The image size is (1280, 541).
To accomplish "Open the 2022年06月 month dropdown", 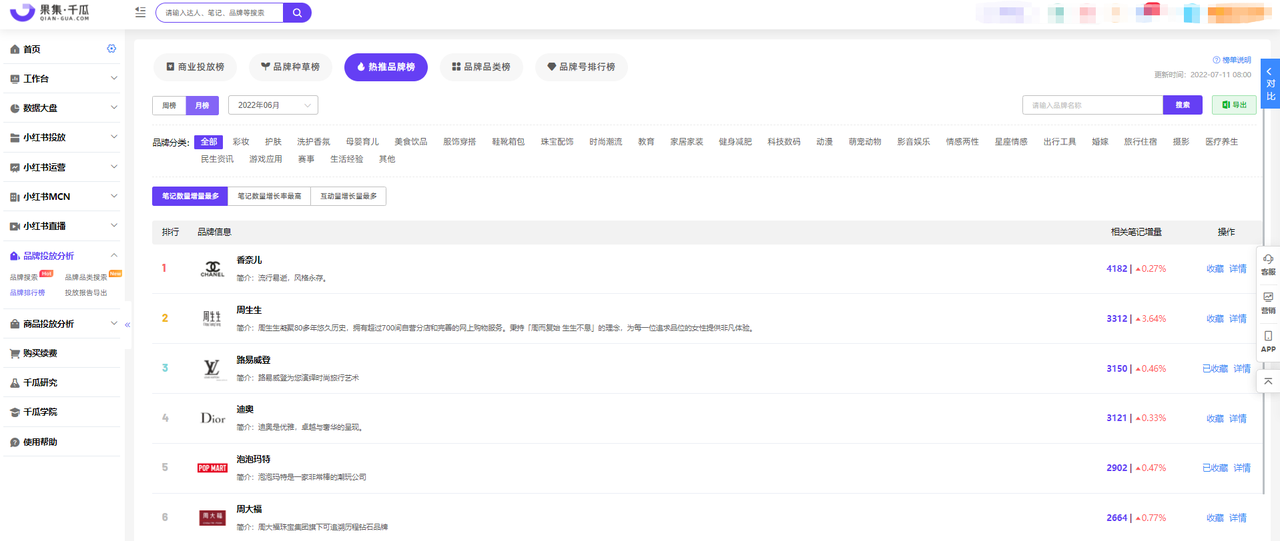I will 273,105.
